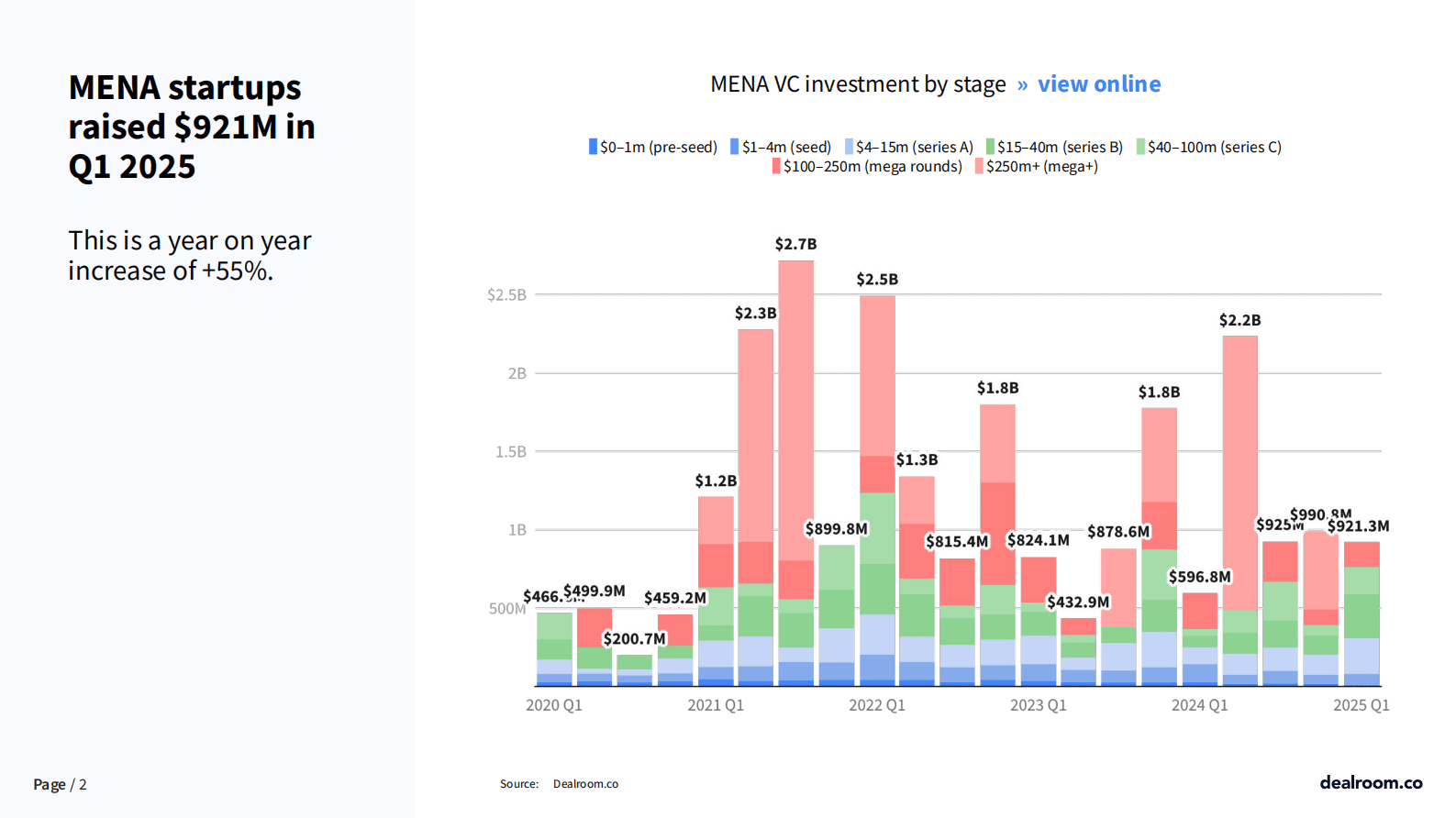The image size is (1456, 818).
Task: Toggle the $15–40m (series B) legend entry
Action: pyautogui.click(x=1055, y=147)
